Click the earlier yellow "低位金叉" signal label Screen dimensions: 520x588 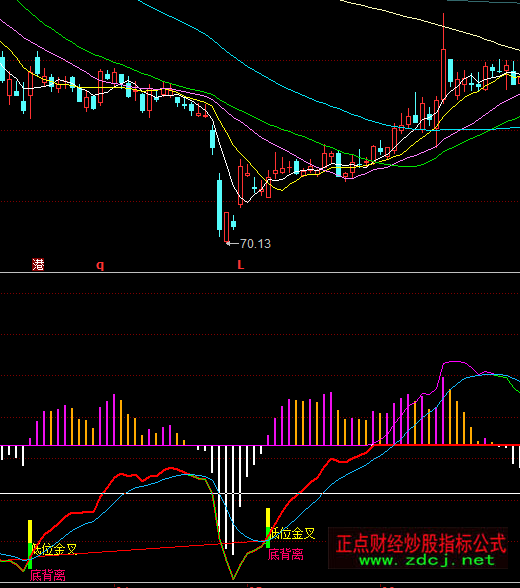(x=55, y=549)
